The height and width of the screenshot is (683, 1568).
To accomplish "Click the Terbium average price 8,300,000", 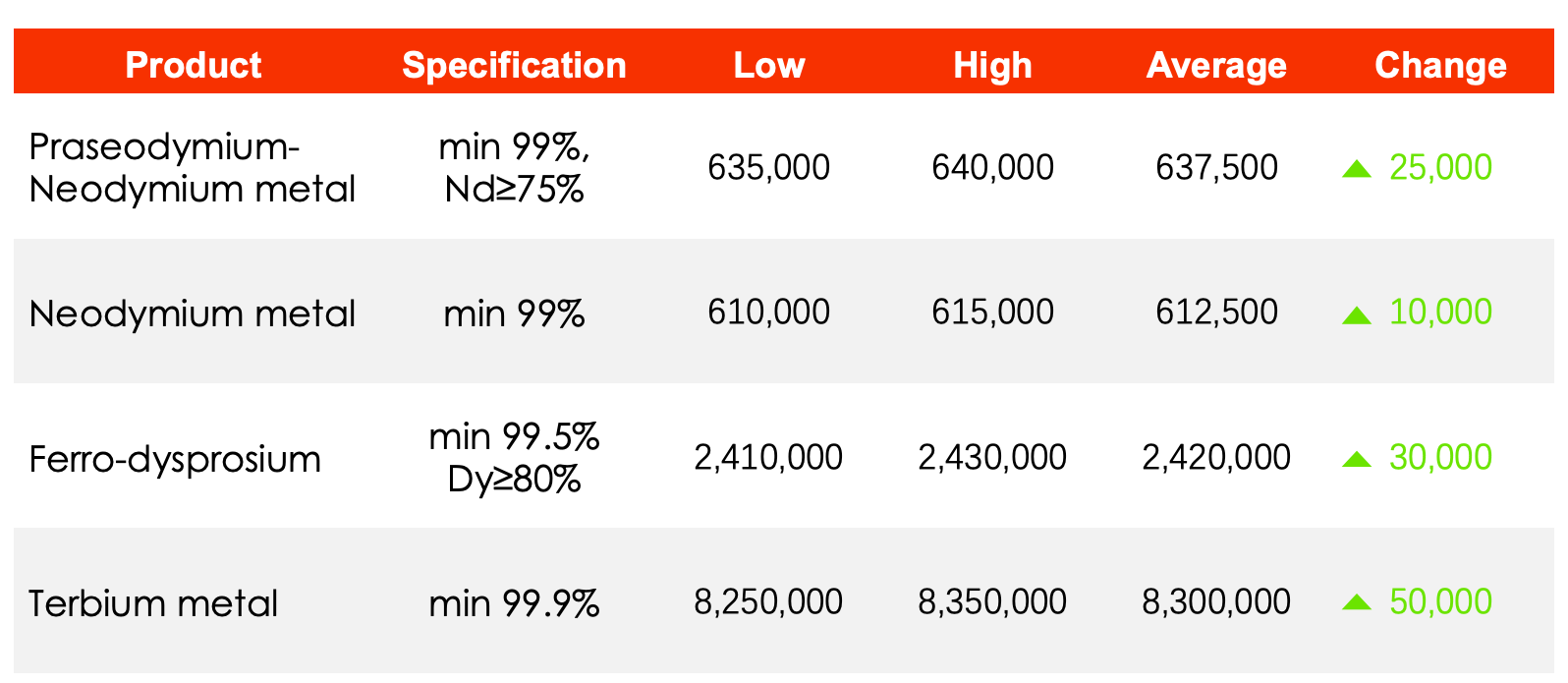I will pyautogui.click(x=1216, y=601).
